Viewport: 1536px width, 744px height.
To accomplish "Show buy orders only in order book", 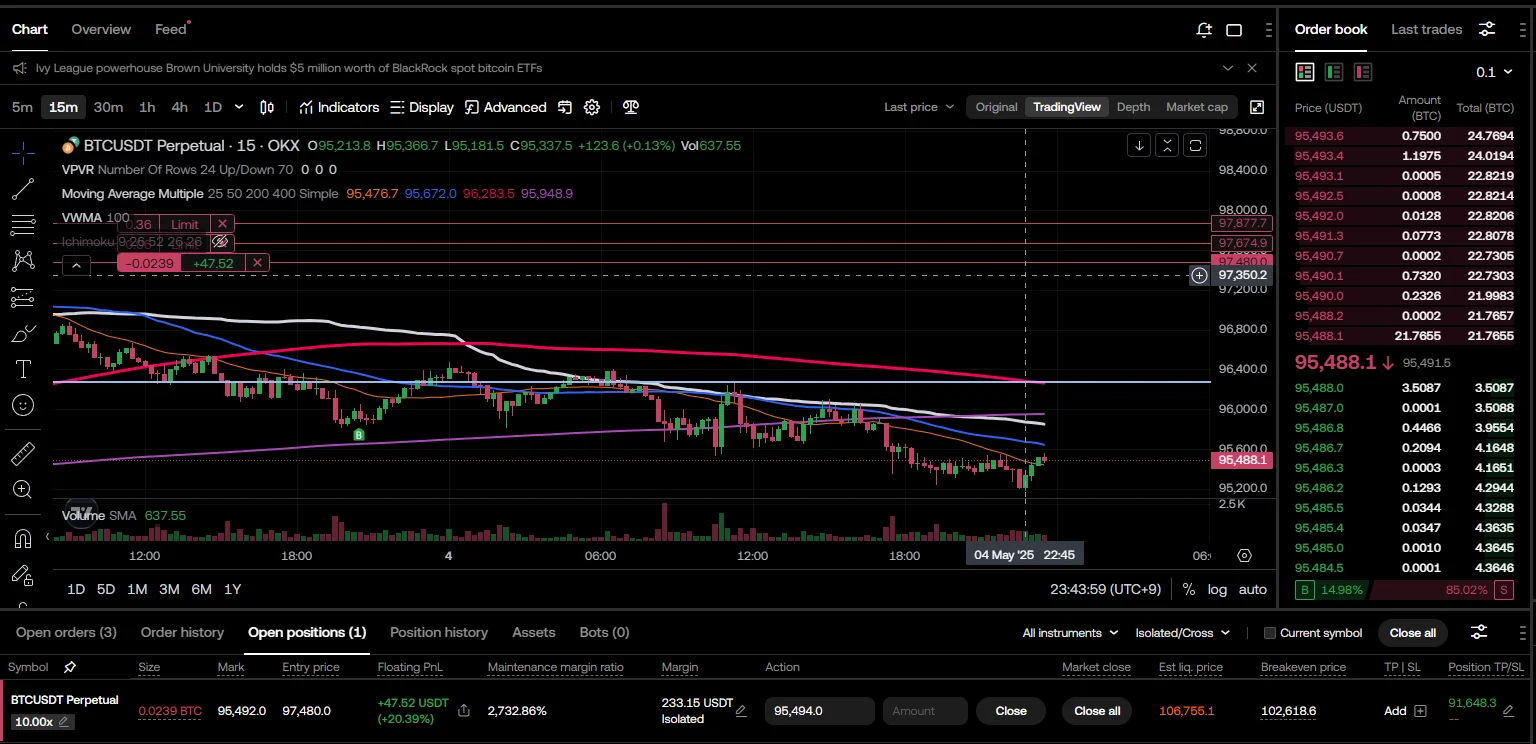I will tap(1333, 72).
